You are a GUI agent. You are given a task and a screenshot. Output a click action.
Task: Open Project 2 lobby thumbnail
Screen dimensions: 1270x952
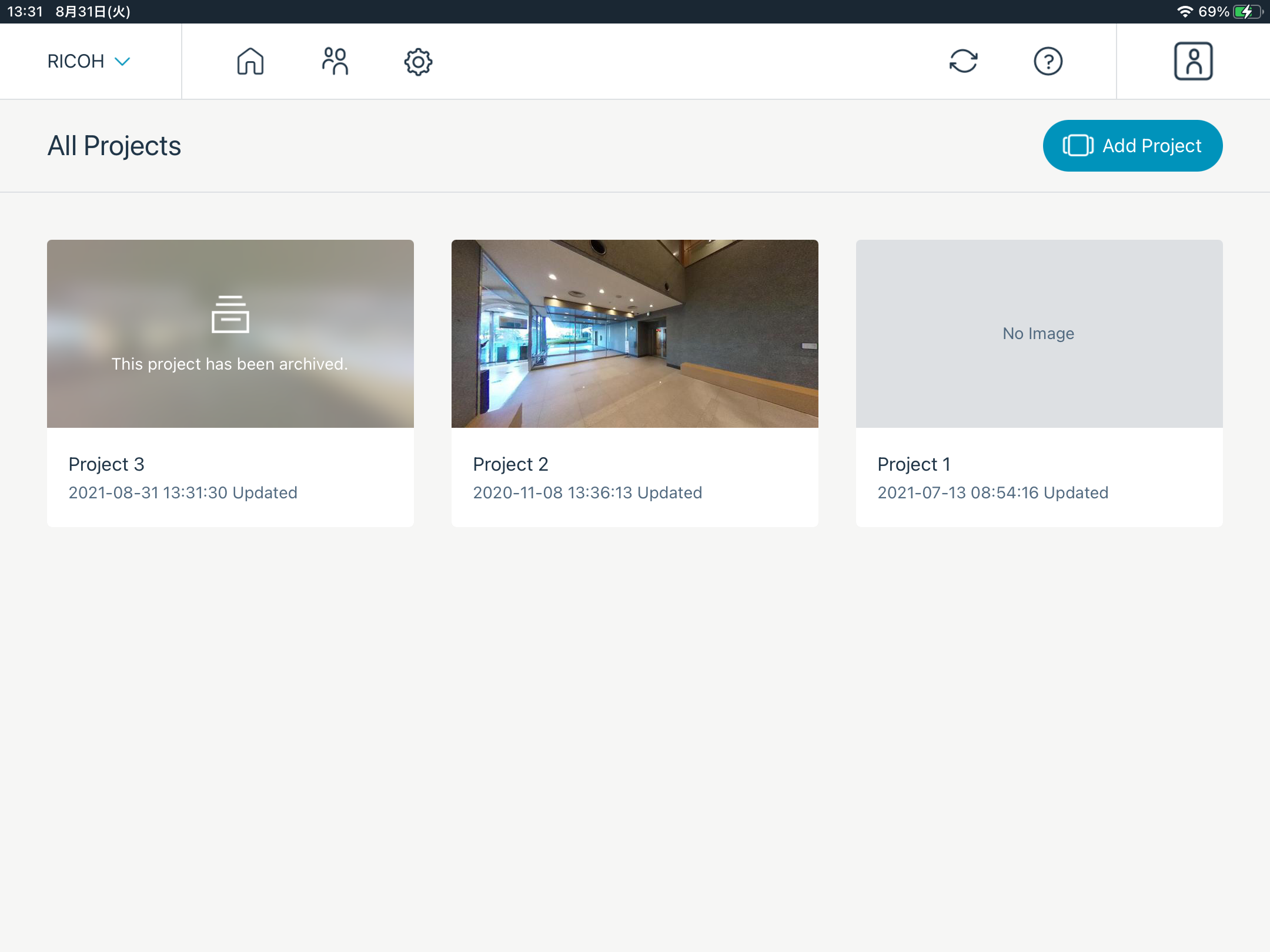point(634,333)
